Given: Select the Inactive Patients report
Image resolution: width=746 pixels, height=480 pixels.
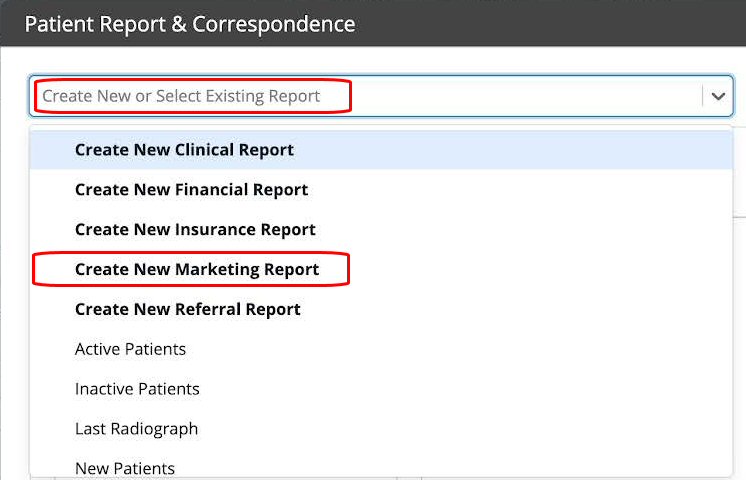Looking at the screenshot, I should (x=381, y=389).
